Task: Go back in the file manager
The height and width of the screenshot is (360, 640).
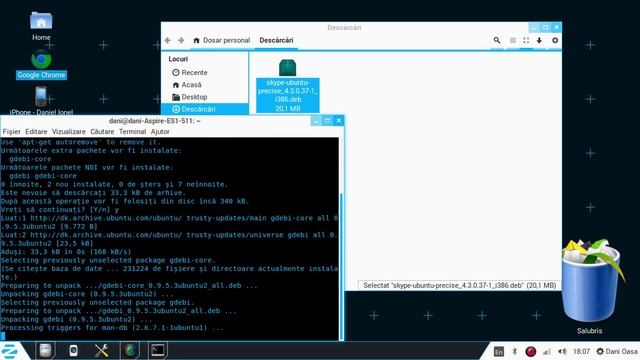Action: pos(168,40)
